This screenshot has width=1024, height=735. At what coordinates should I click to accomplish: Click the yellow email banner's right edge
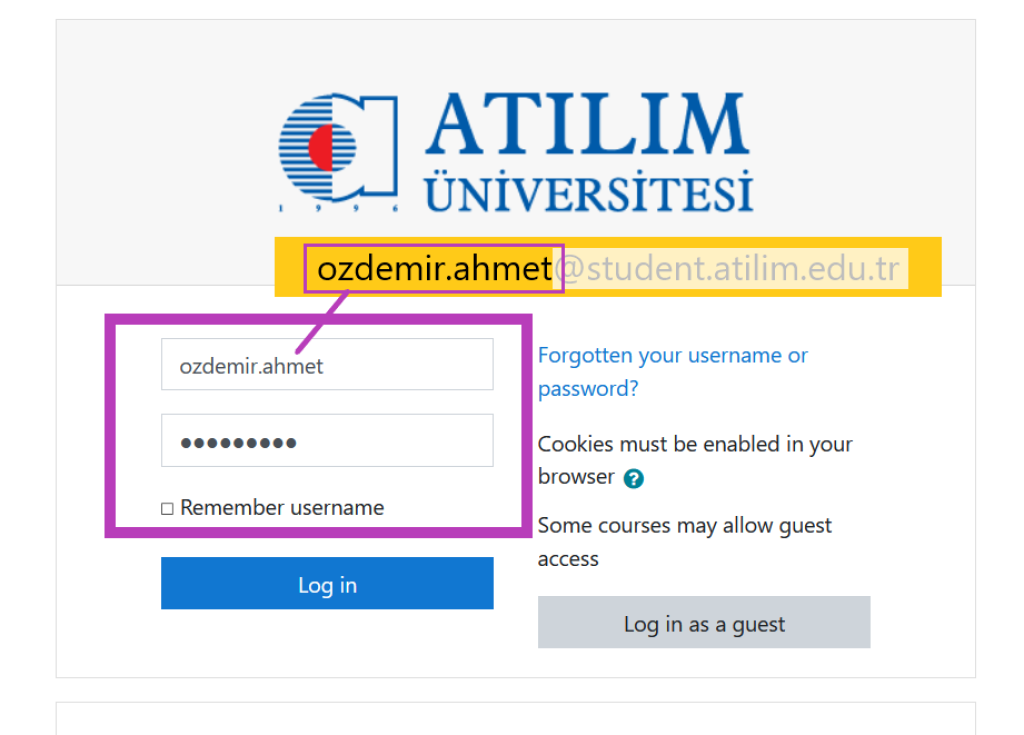926,267
